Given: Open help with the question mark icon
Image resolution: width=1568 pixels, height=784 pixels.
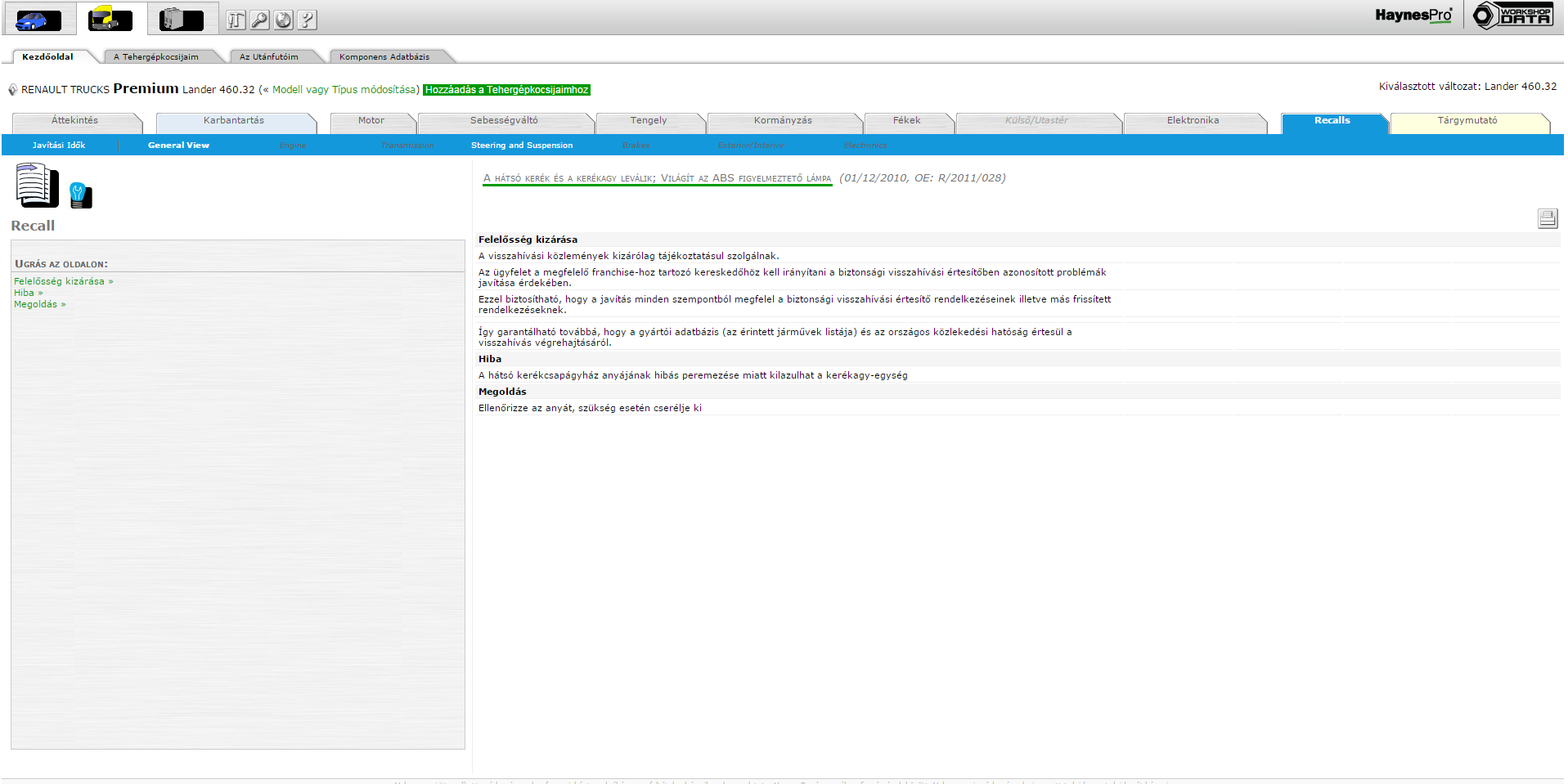Looking at the screenshot, I should point(307,20).
